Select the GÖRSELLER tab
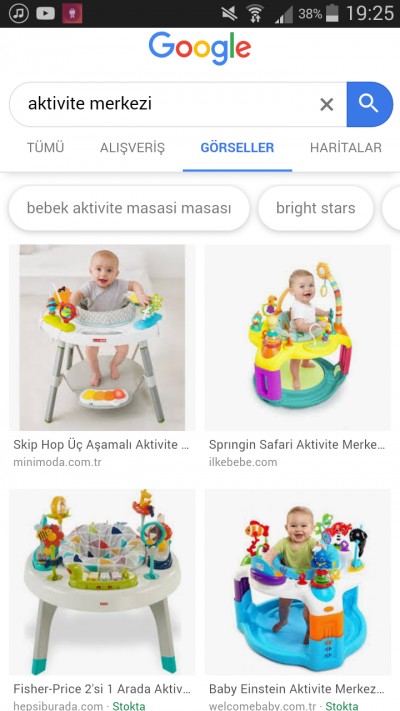 (237, 148)
